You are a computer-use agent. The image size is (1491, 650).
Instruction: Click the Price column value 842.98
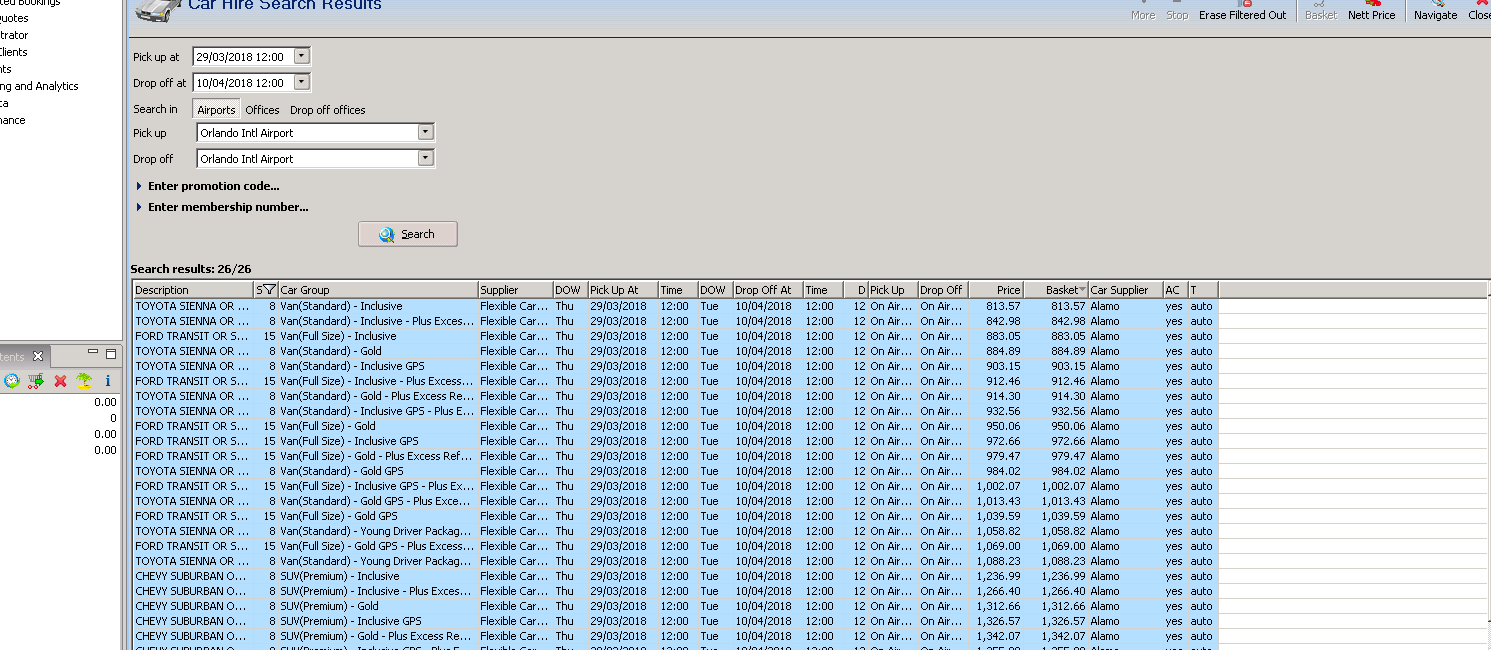click(1003, 321)
